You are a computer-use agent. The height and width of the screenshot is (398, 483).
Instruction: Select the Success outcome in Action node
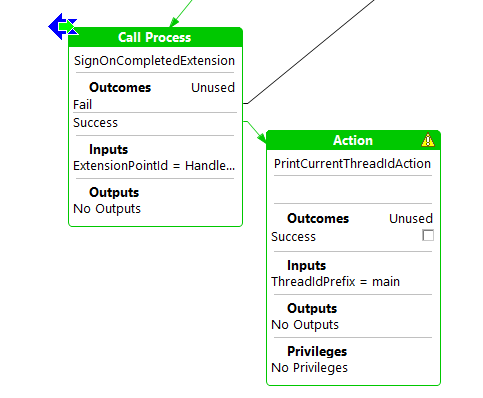293,237
